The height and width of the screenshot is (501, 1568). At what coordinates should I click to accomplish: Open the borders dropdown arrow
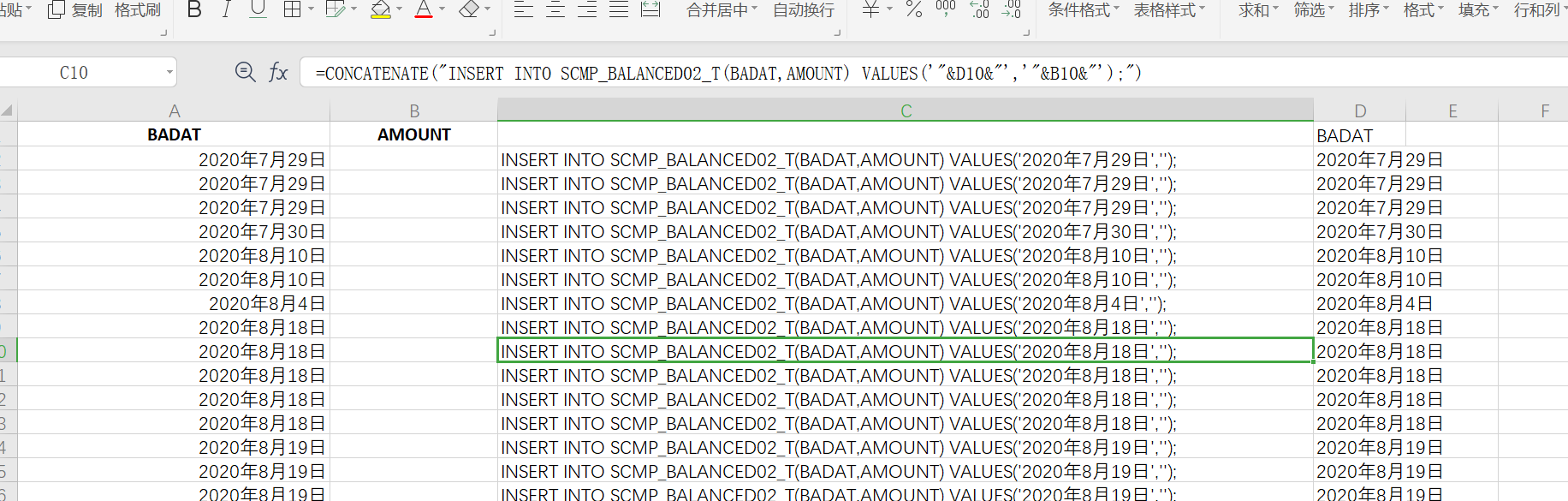pos(311,9)
